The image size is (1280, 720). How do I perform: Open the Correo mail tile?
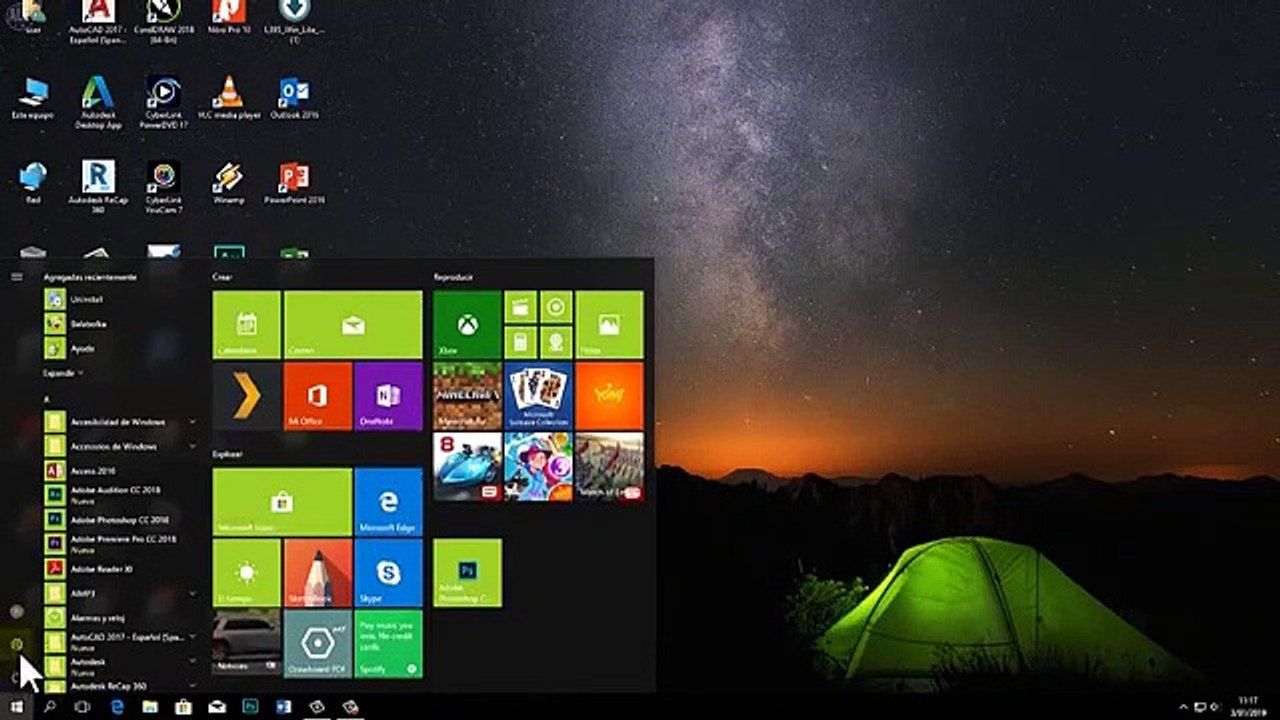click(353, 324)
